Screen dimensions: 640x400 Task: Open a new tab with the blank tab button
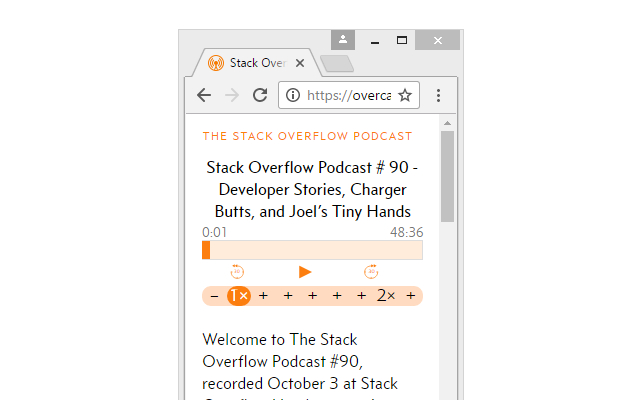(x=337, y=64)
